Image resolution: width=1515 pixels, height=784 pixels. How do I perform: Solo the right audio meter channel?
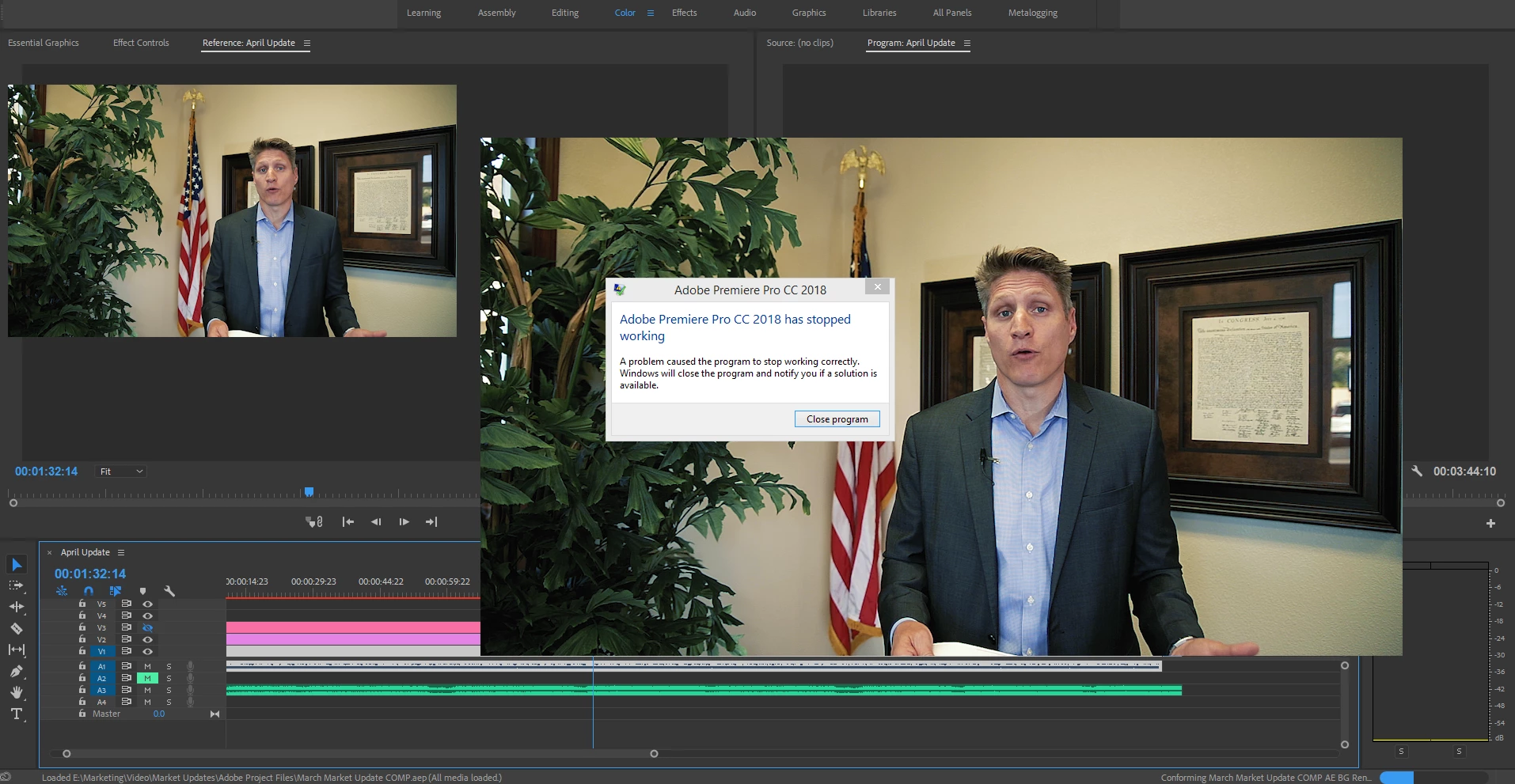point(1459,751)
